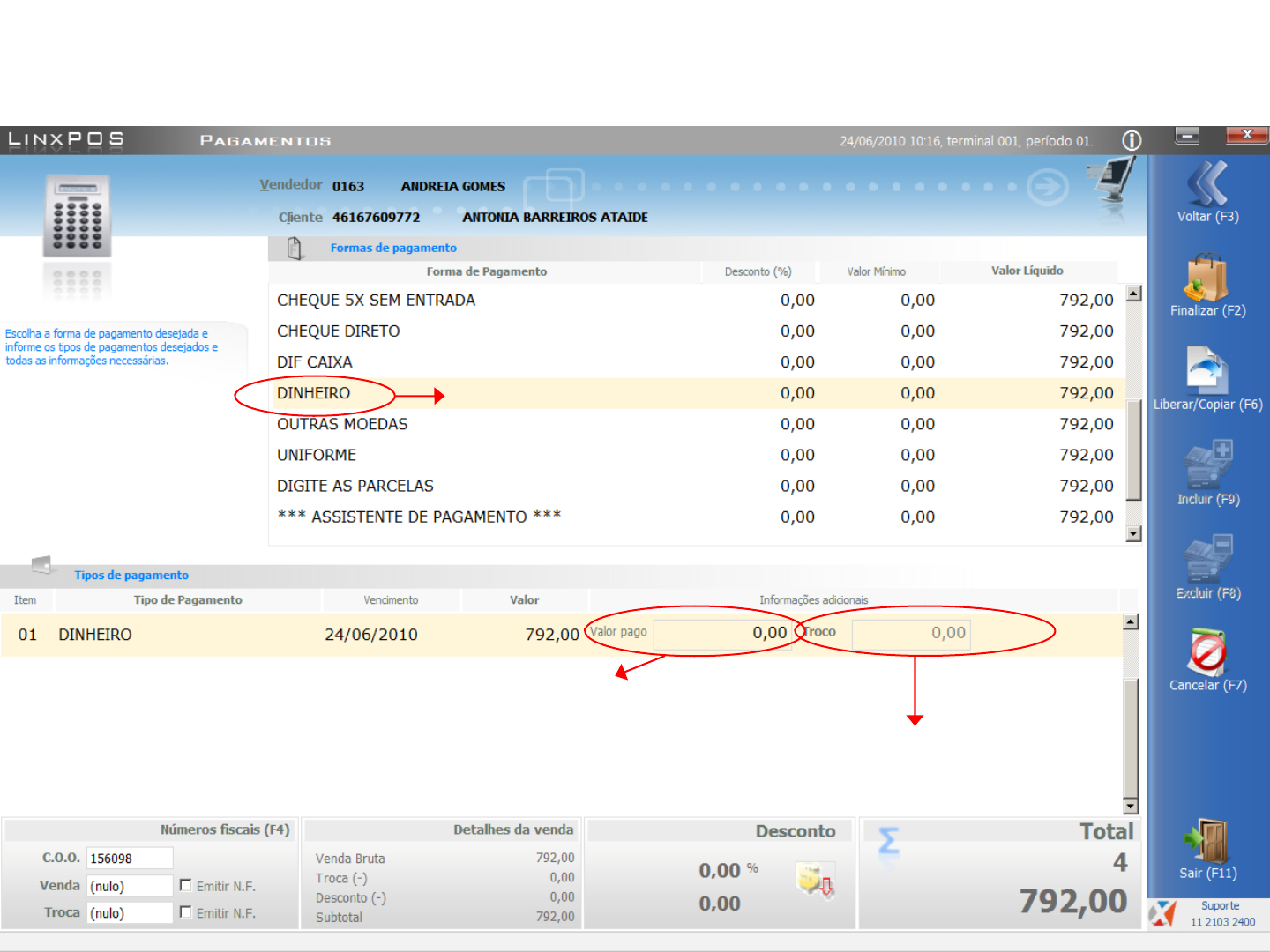This screenshot has width=1270, height=952.
Task: Check Emitir N.F. for Troca
Action: pyautogui.click(x=185, y=912)
